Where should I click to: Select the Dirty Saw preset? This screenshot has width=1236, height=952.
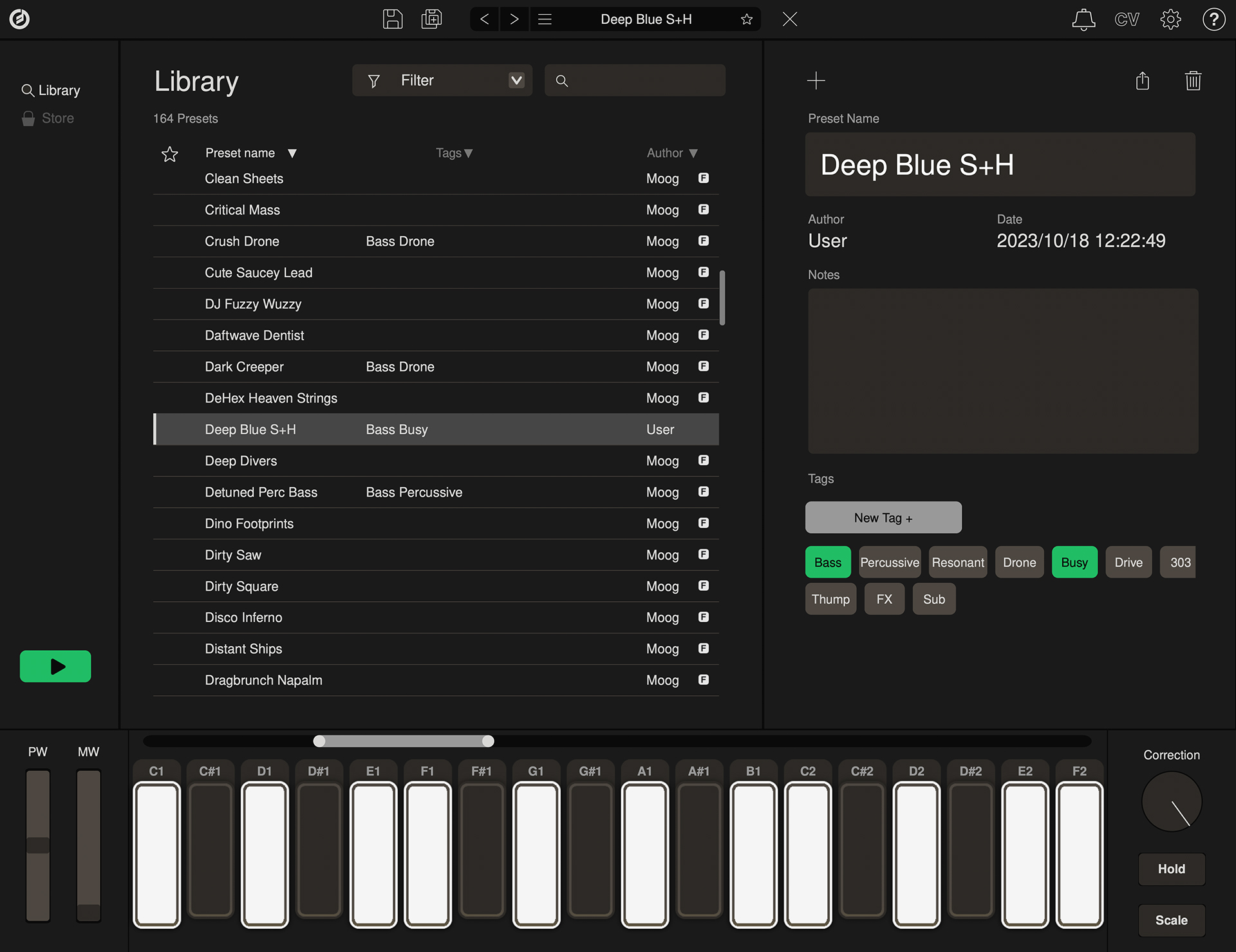click(x=233, y=555)
